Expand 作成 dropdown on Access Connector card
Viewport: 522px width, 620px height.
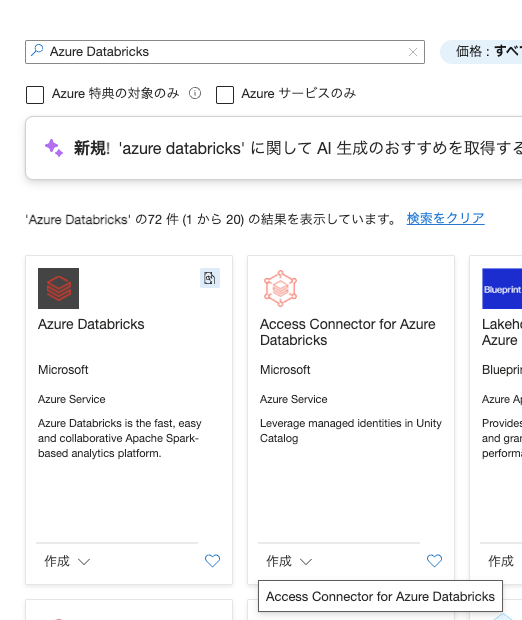pyautogui.click(x=289, y=561)
